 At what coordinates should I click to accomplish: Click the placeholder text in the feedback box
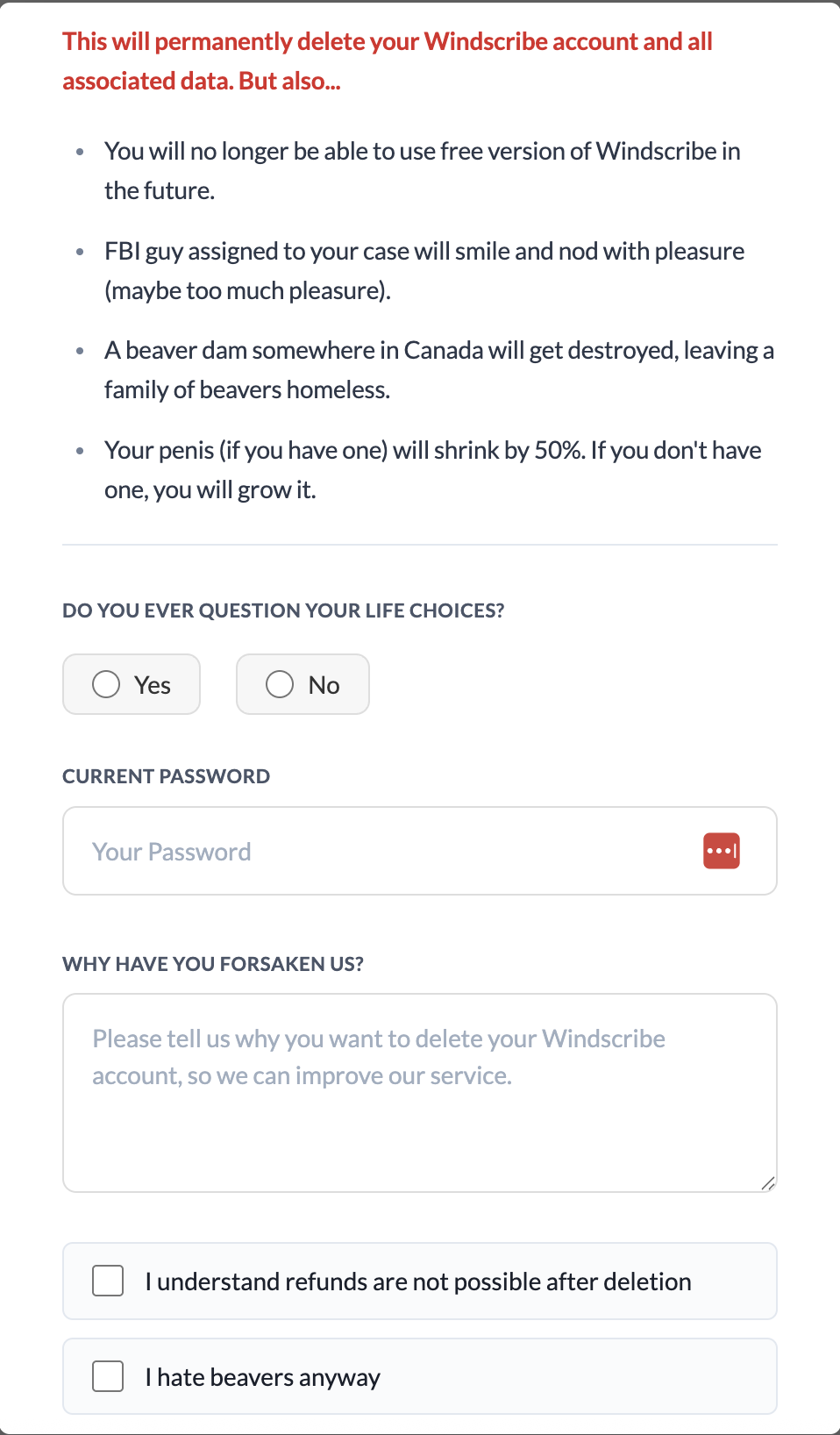[379, 1056]
